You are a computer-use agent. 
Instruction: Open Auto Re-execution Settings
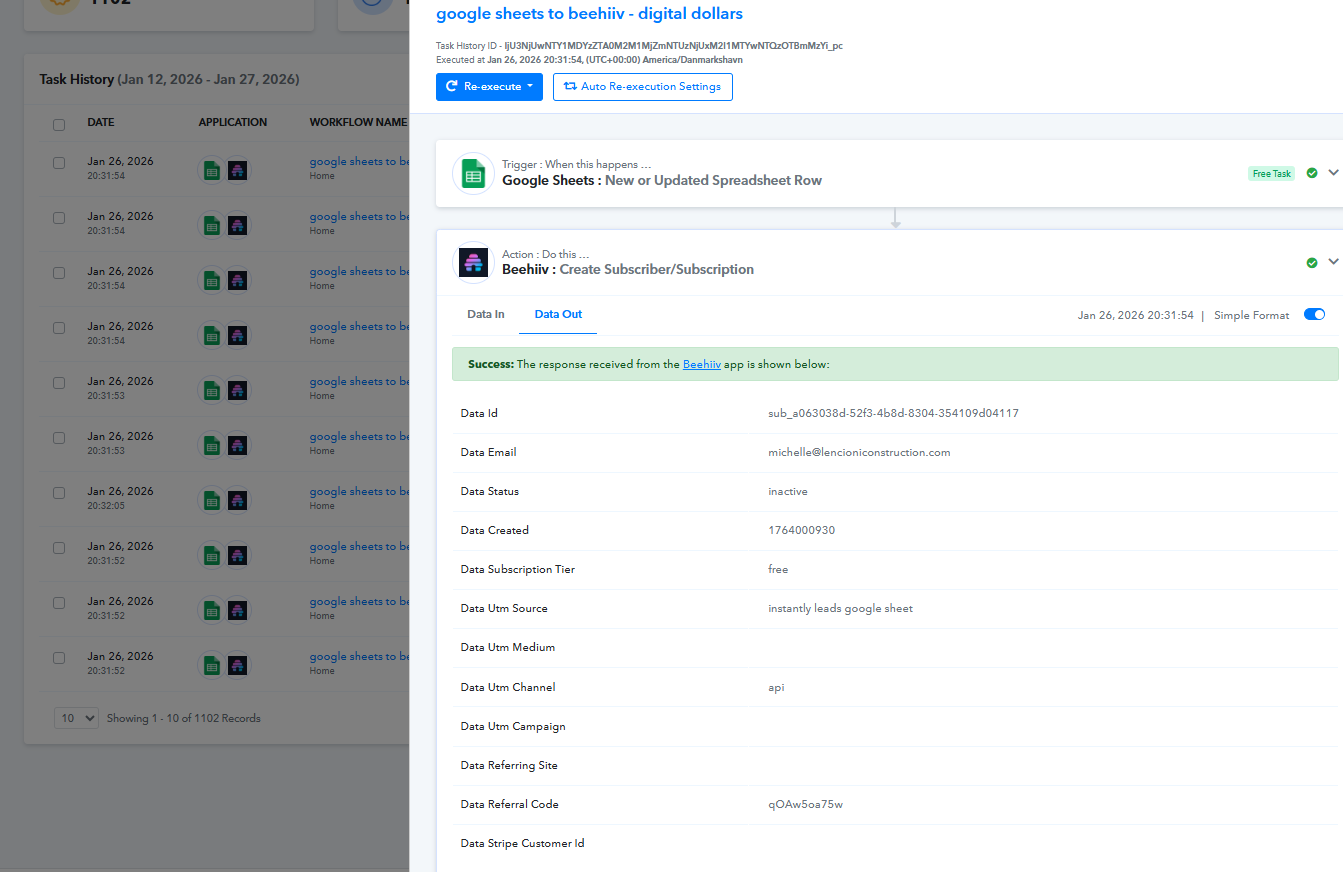(x=642, y=87)
